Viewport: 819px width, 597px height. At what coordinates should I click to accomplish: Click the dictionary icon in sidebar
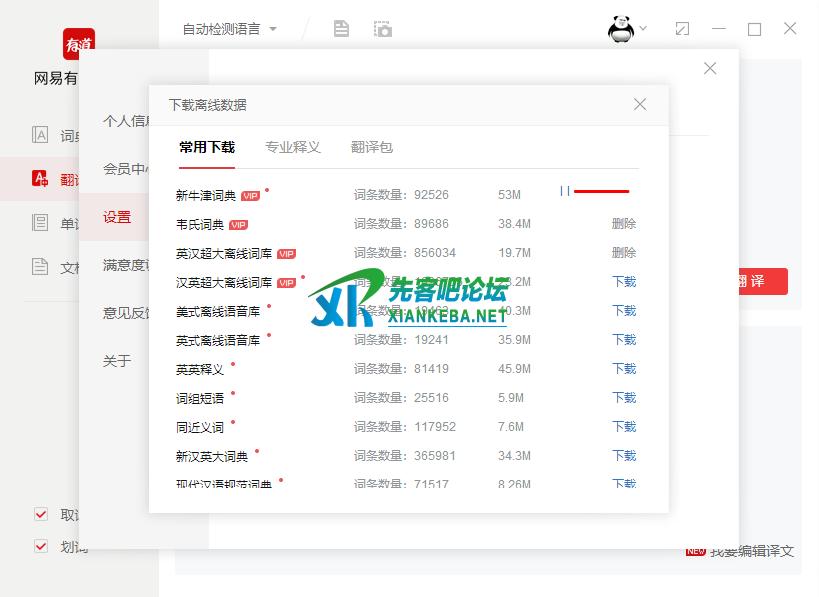pos(40,135)
